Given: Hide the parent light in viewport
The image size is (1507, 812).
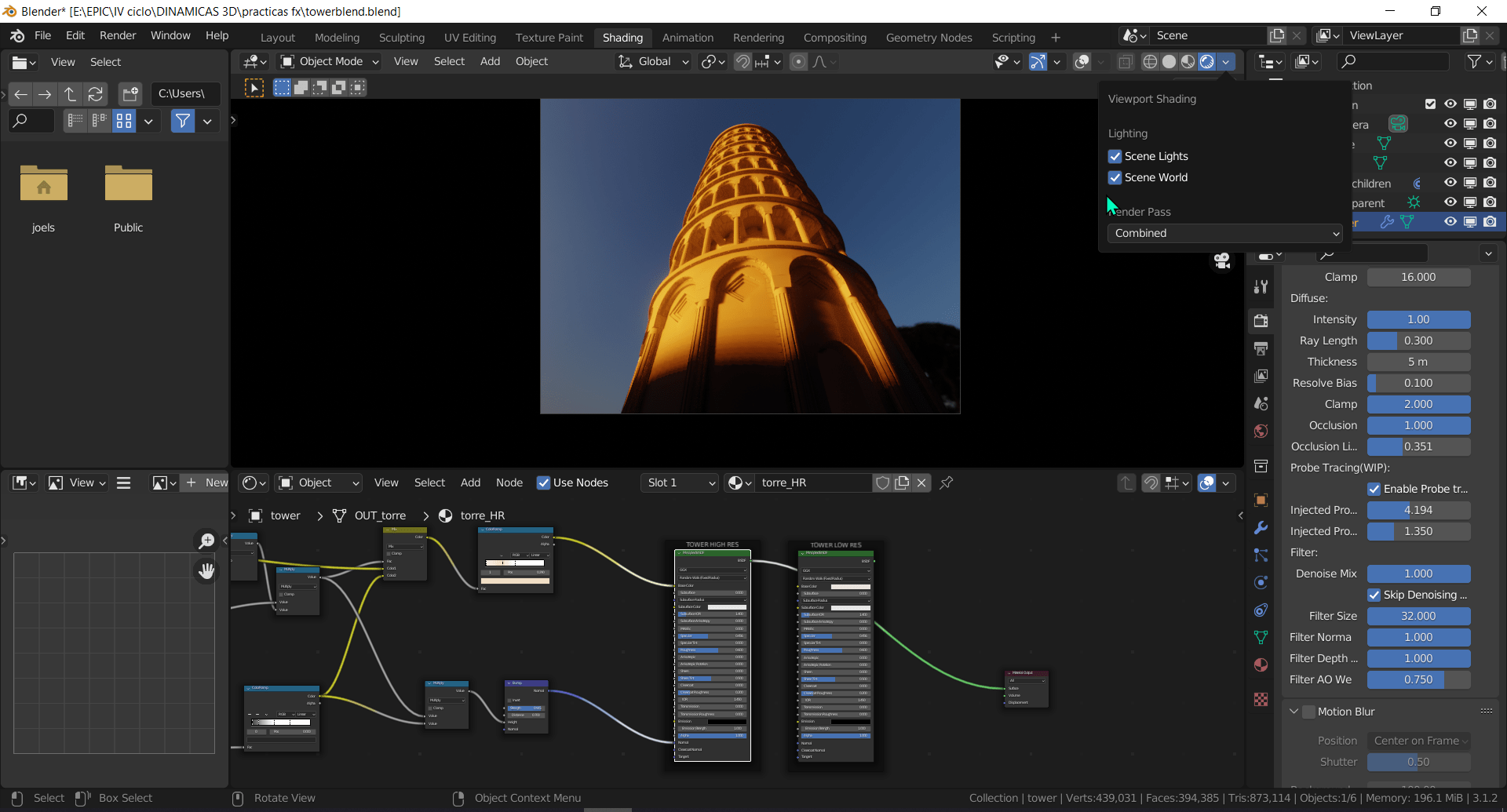Looking at the screenshot, I should coord(1450,202).
